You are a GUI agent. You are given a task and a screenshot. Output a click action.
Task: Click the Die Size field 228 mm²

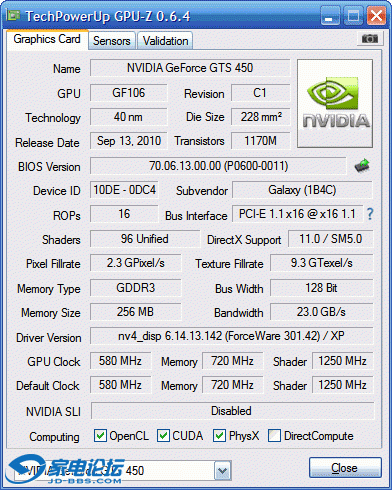tap(260, 117)
